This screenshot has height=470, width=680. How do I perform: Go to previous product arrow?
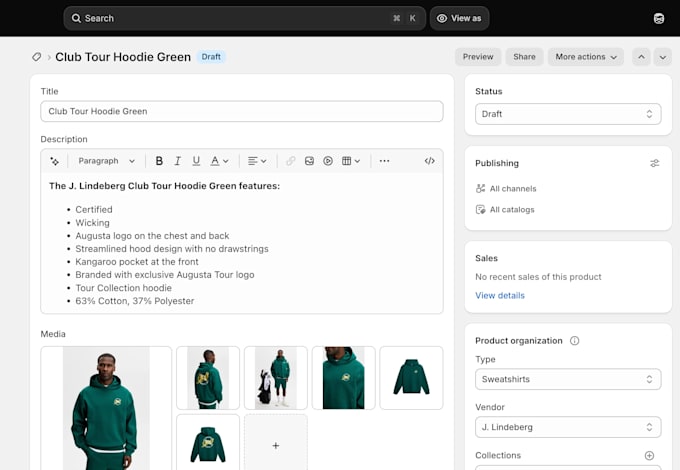point(641,57)
